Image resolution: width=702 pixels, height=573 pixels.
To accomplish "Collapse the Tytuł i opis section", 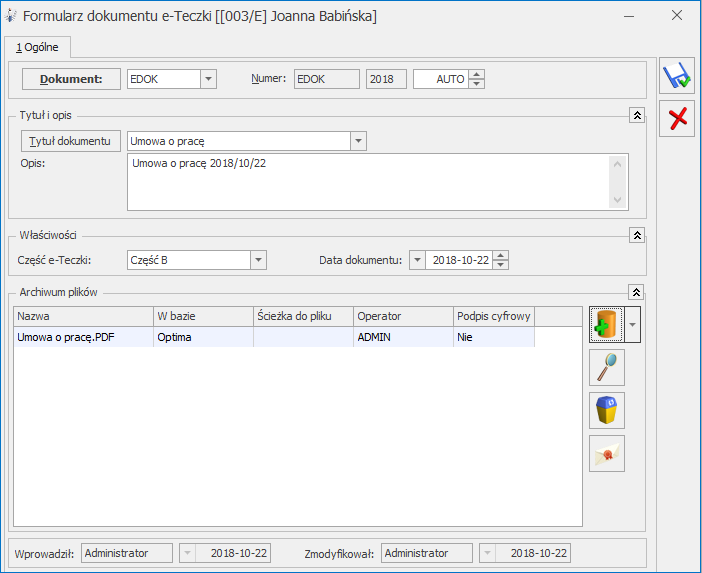I will (636, 116).
